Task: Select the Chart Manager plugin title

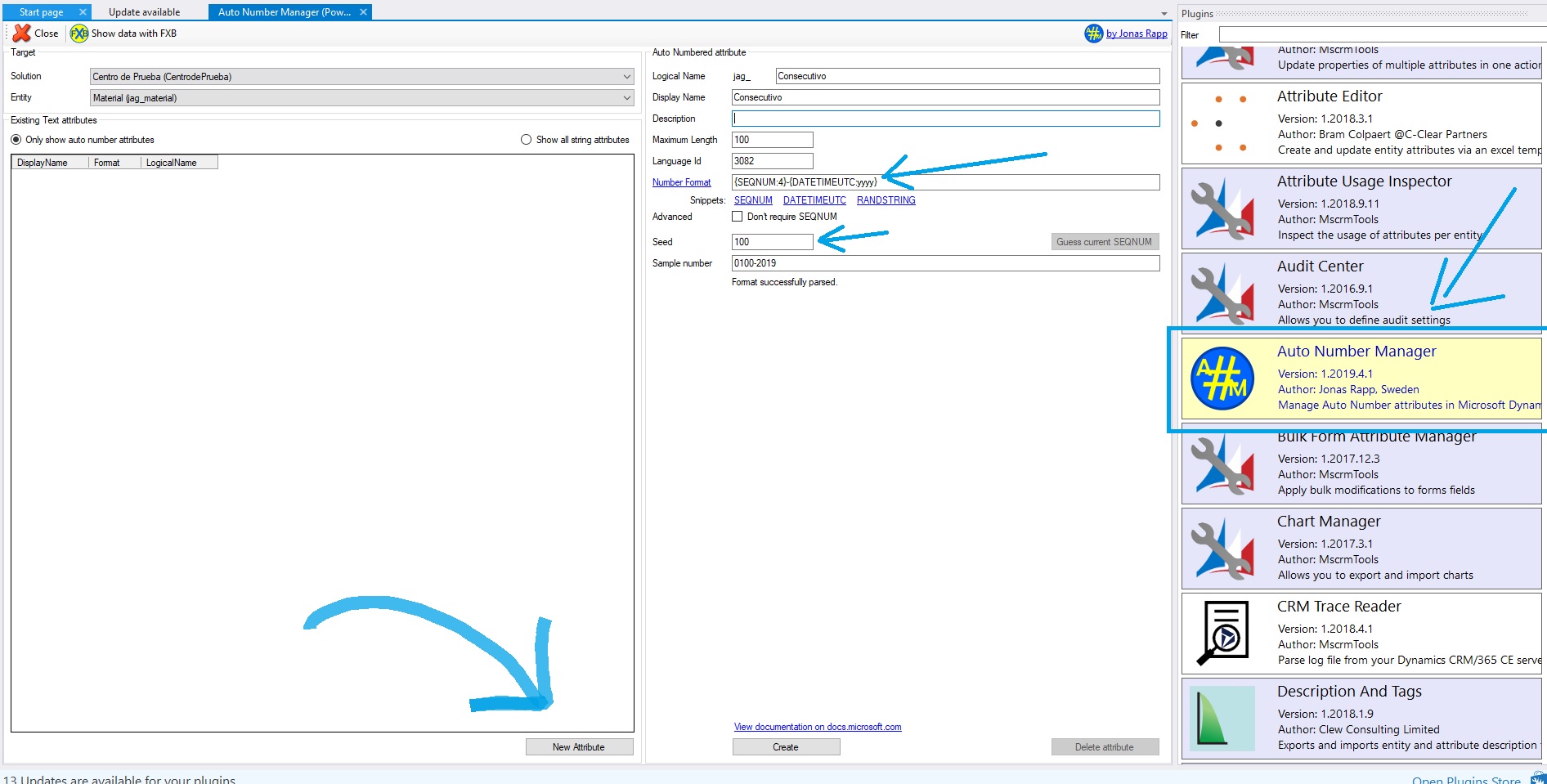Action: click(1329, 522)
